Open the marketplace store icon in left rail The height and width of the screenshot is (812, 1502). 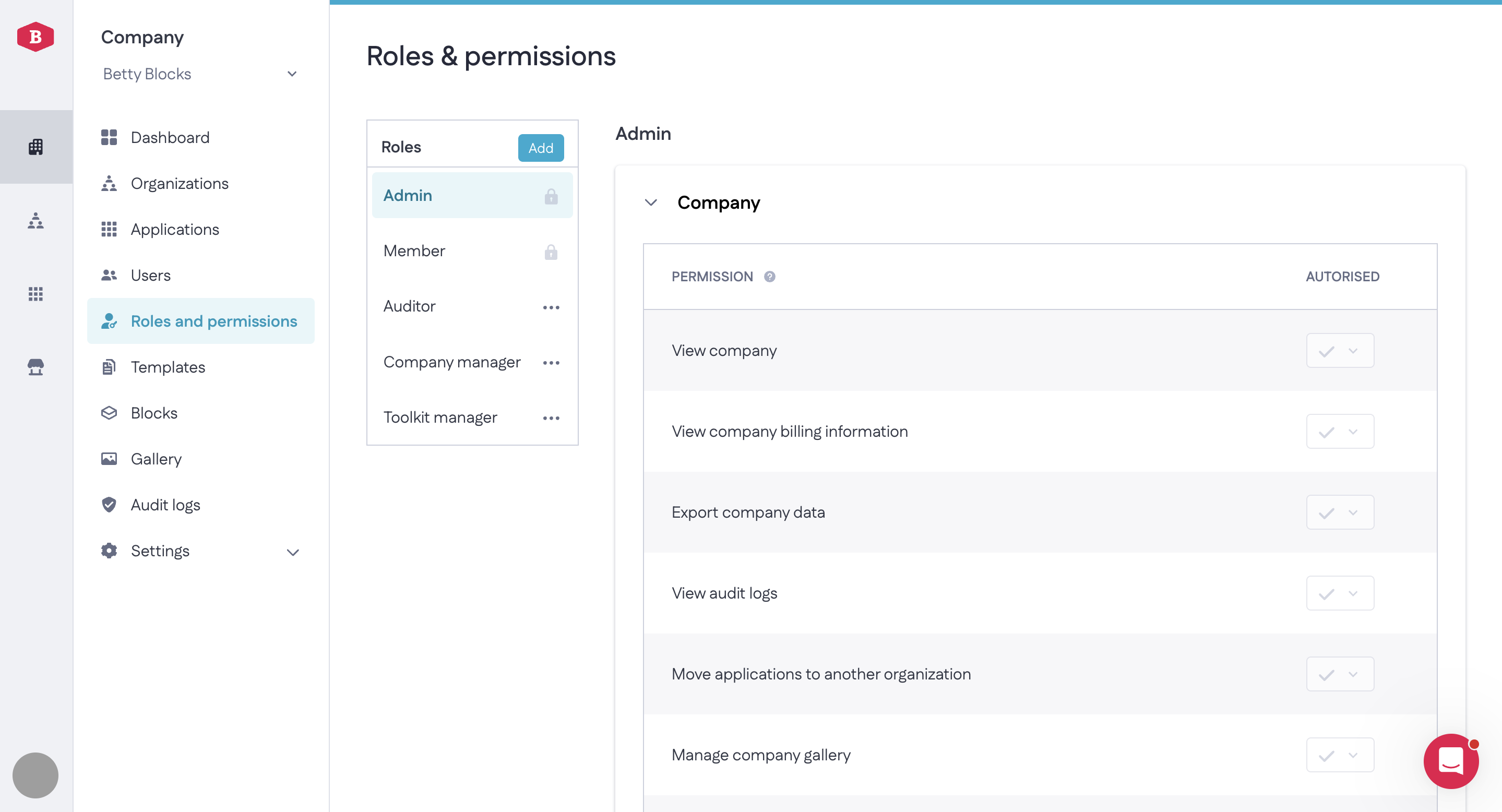[35, 367]
